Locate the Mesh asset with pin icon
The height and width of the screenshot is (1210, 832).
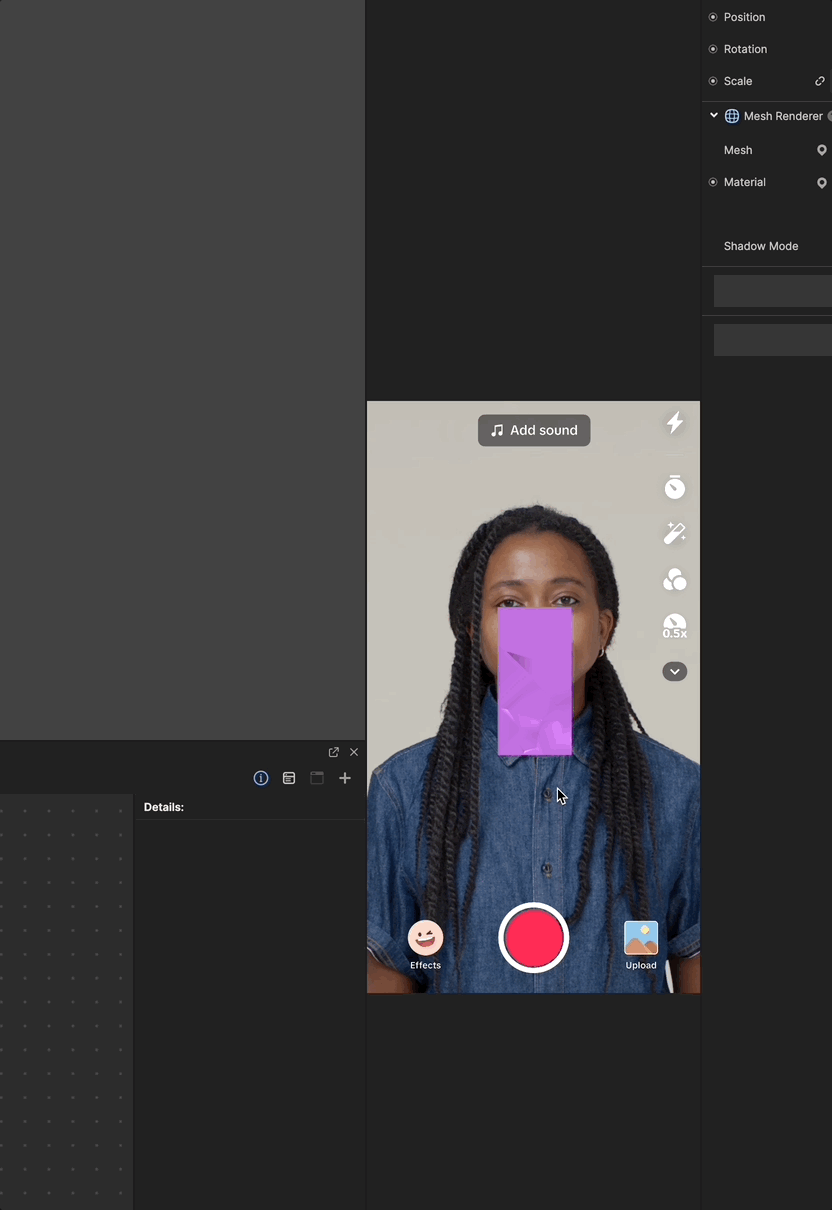point(822,150)
